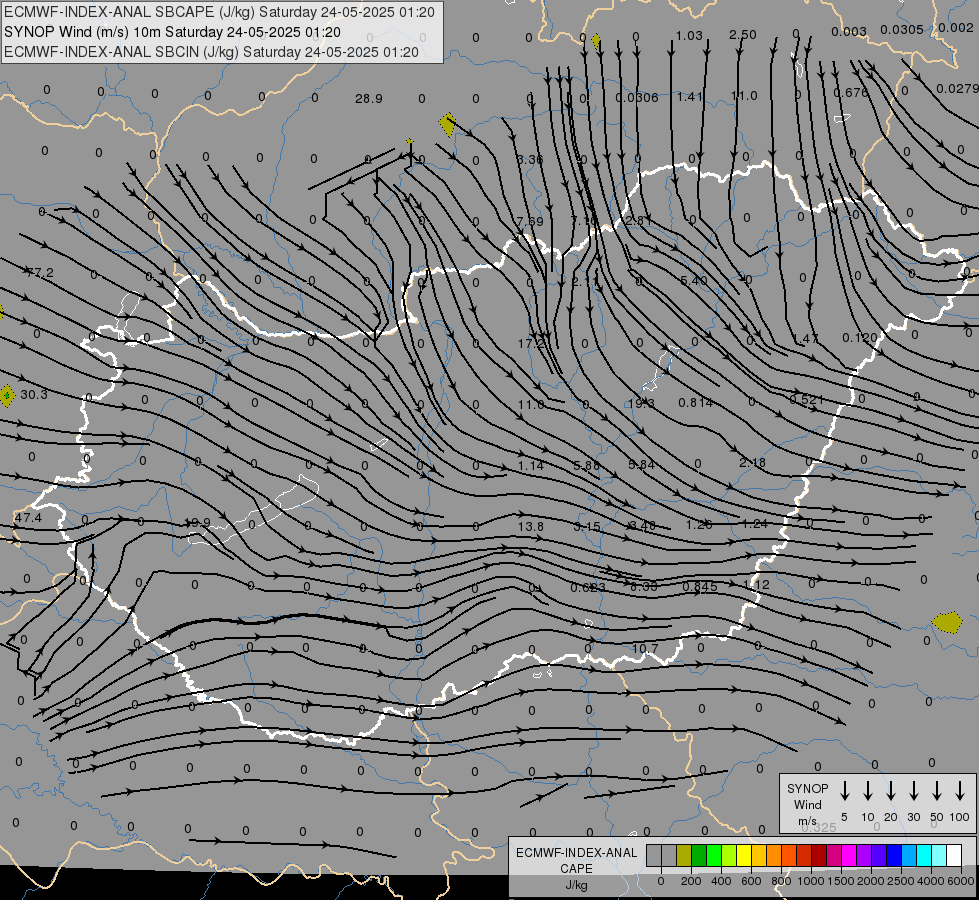The image size is (979, 900).
Task: Choose the orange swatch ending at 800
Action: pyautogui.click(x=774, y=856)
